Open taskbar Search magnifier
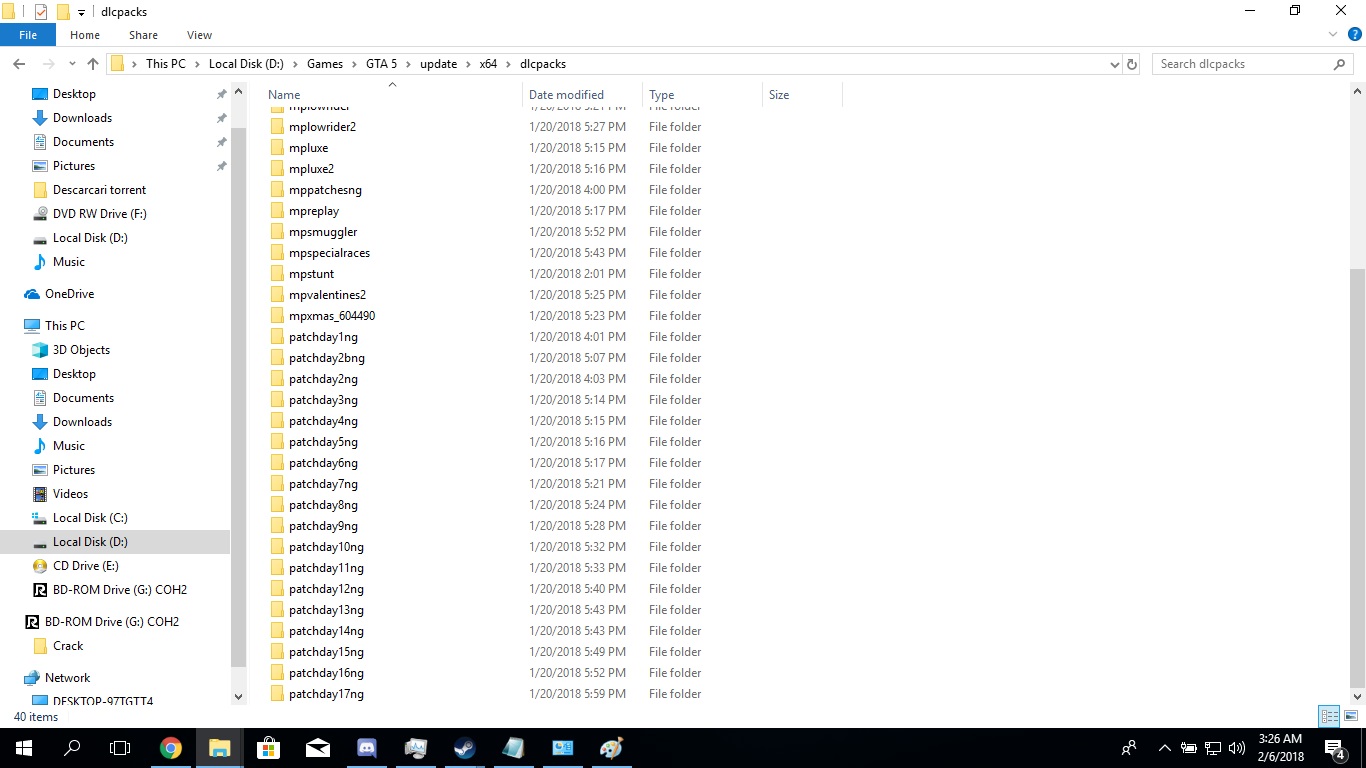The height and width of the screenshot is (768, 1366). click(x=72, y=748)
